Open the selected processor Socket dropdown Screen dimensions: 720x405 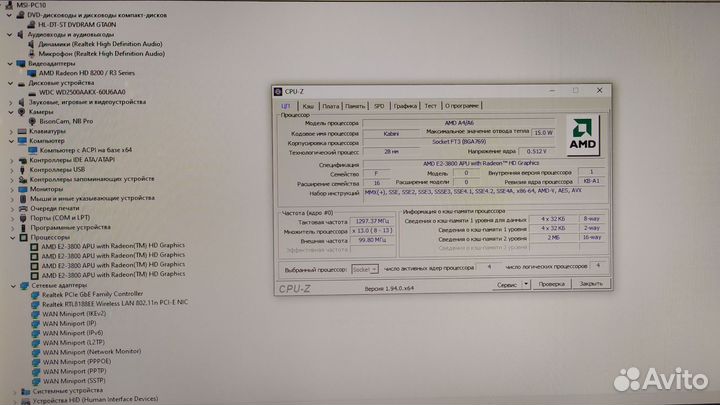point(365,270)
